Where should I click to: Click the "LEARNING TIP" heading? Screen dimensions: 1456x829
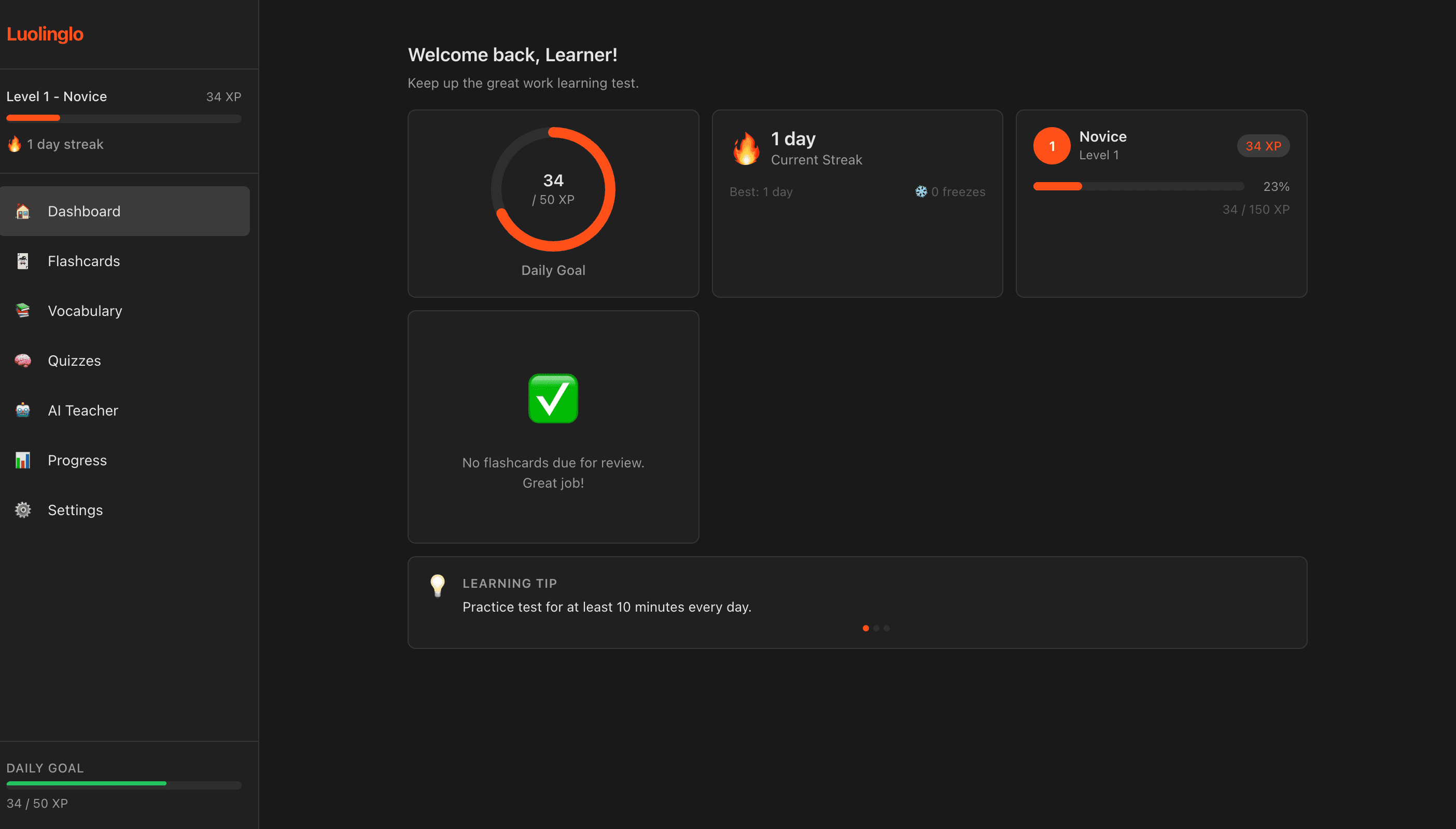click(509, 584)
